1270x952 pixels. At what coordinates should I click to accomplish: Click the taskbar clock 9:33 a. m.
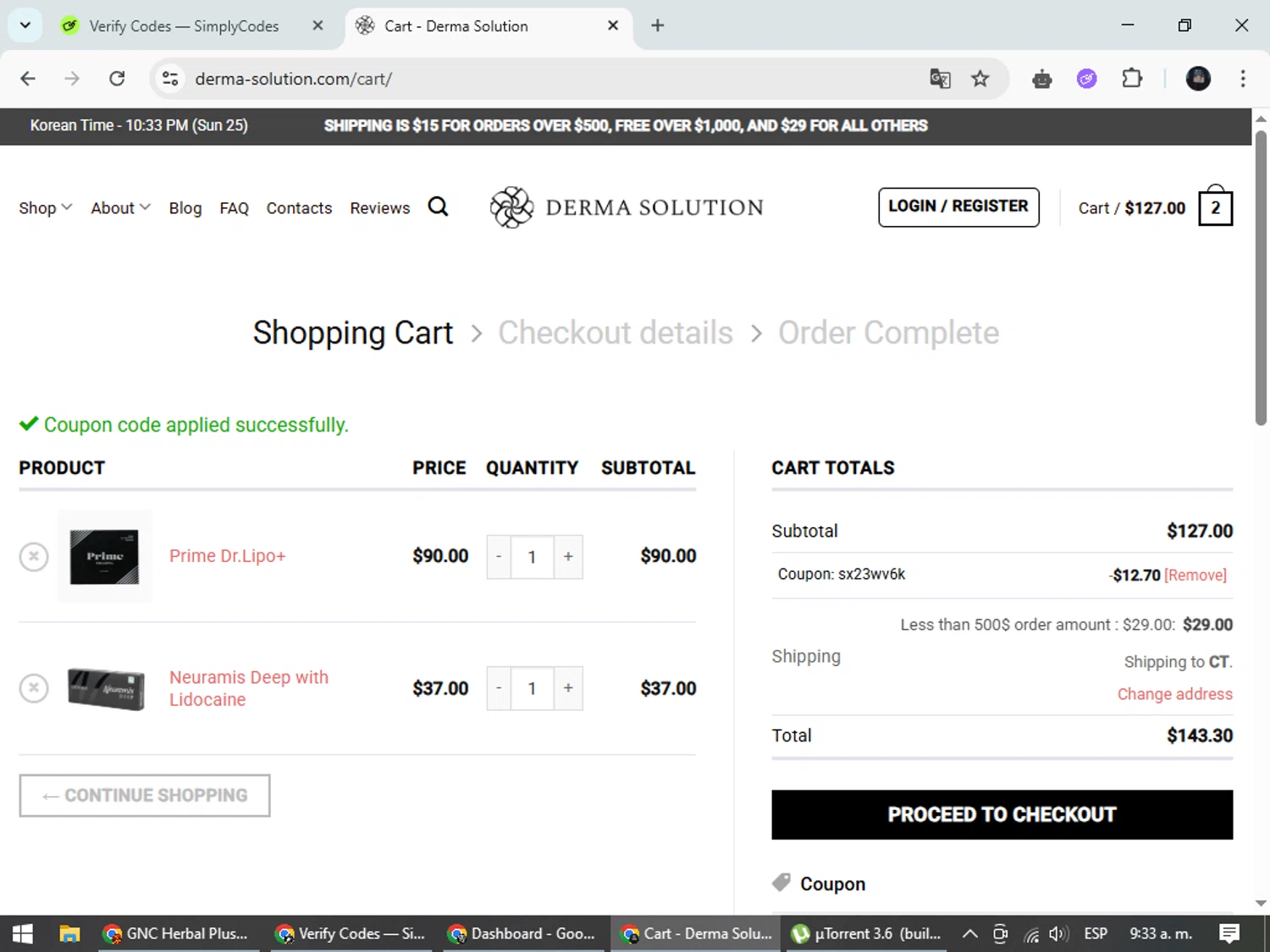(1161, 933)
